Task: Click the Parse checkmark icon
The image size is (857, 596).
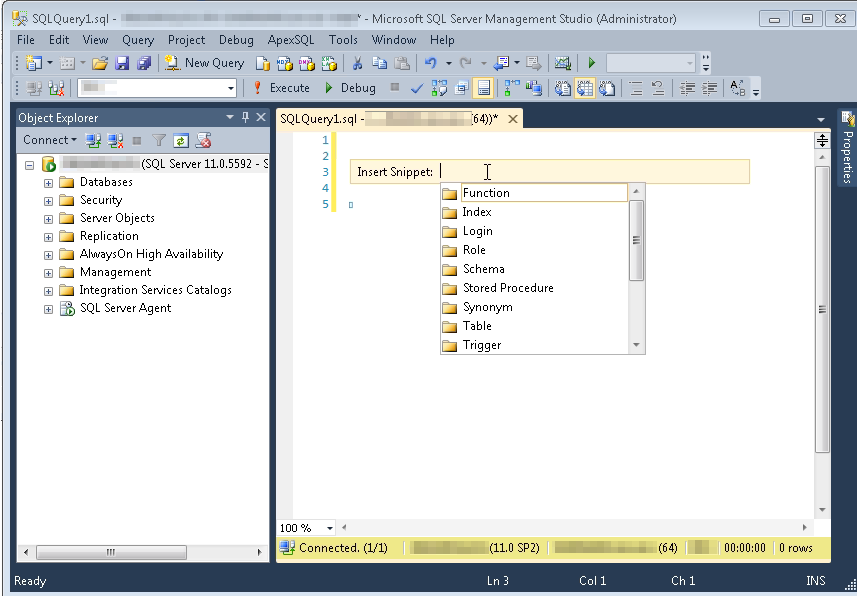Action: [x=417, y=88]
